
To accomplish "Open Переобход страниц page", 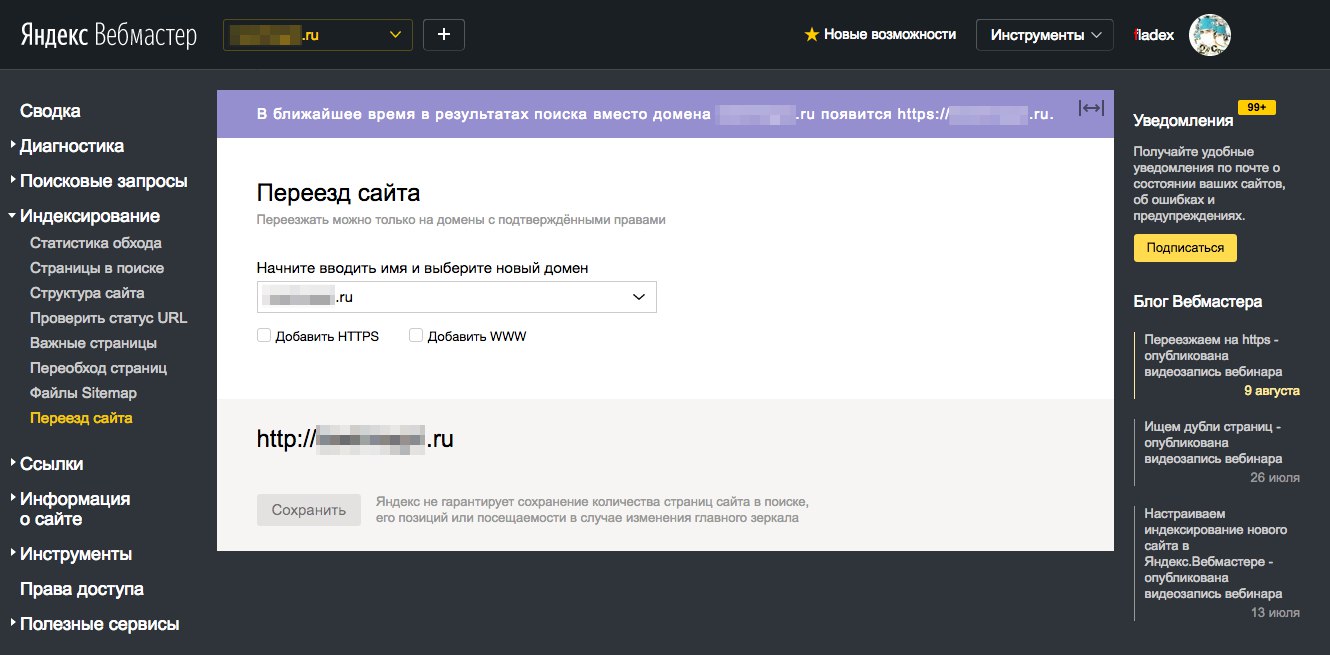I will point(98,368).
